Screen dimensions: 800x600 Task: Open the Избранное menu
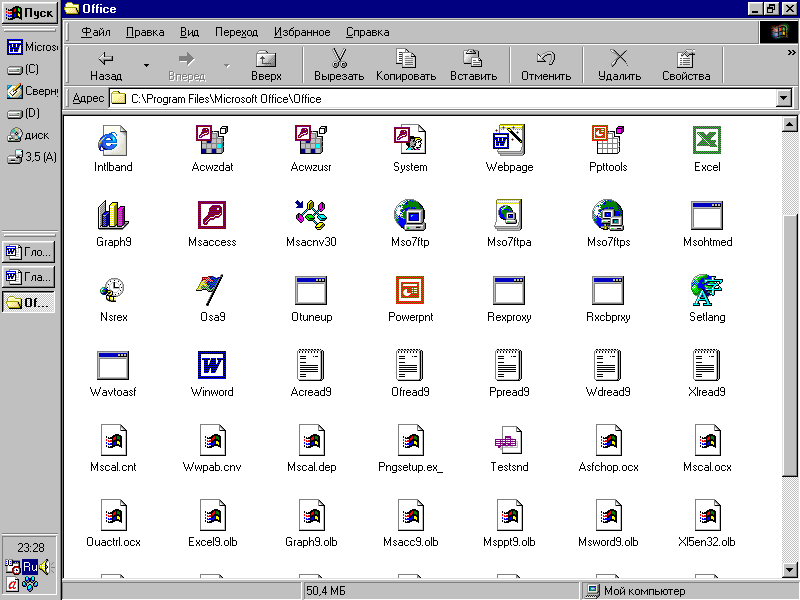(x=302, y=32)
